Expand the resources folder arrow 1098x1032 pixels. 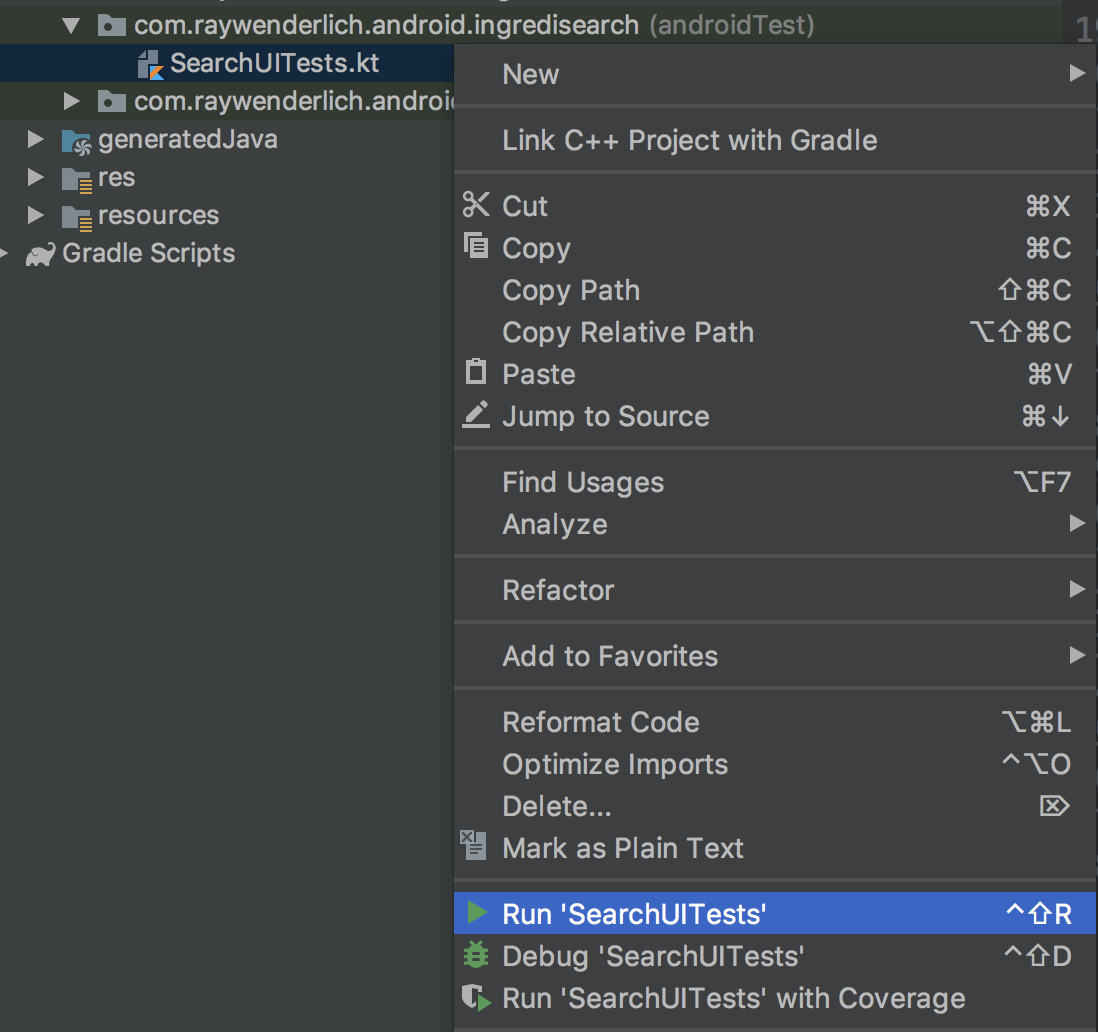click(x=36, y=215)
